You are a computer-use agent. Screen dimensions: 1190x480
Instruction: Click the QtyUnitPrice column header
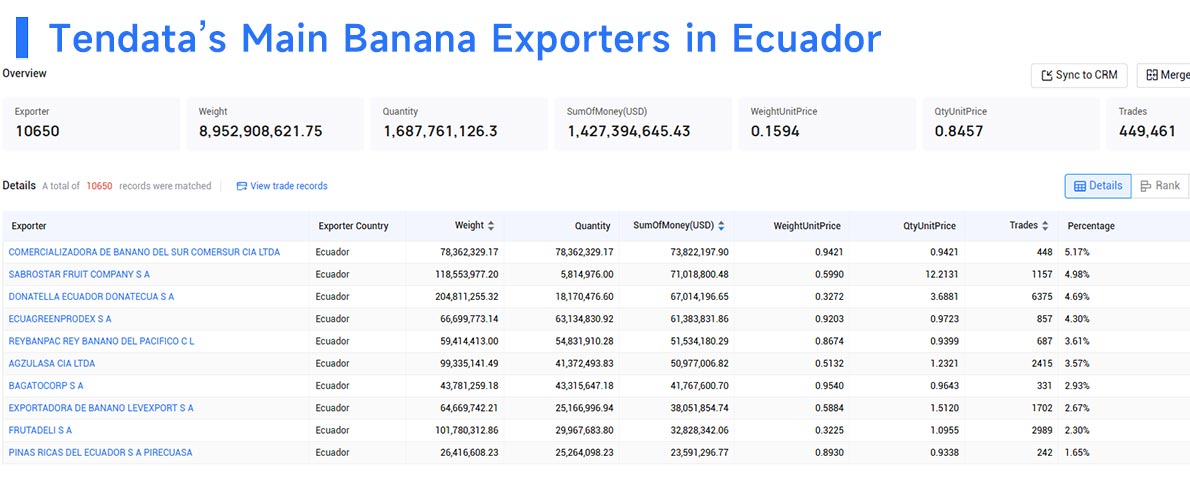tap(930, 226)
